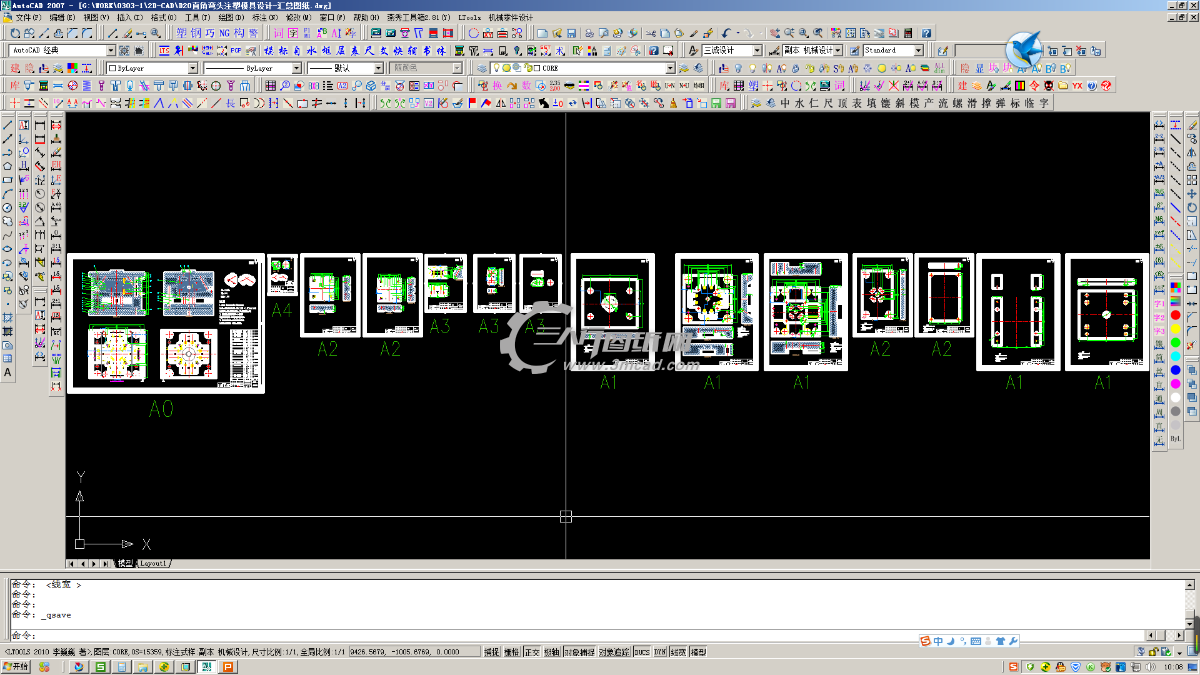Select the A0 drawing sheet thumbnail

[x=166, y=323]
